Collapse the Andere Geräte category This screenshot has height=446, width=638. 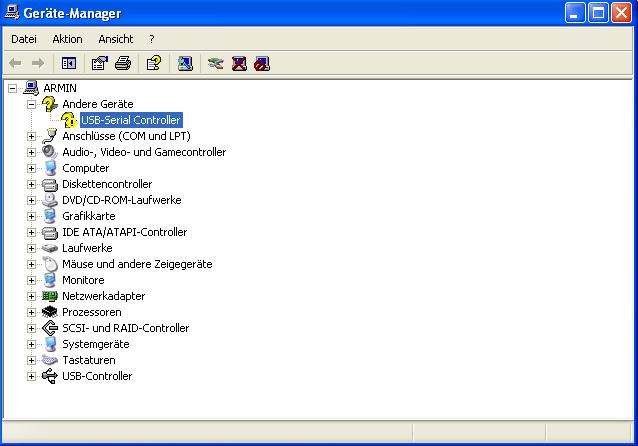pos(31,104)
